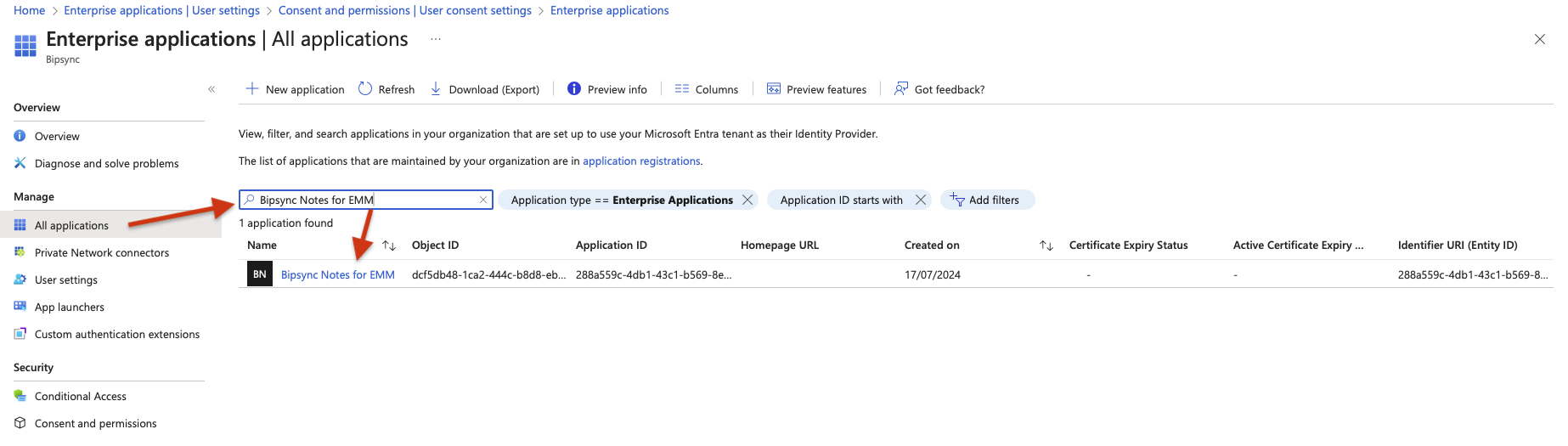Sort by Name column arrows
1568x446 pixels.
[x=389, y=246]
